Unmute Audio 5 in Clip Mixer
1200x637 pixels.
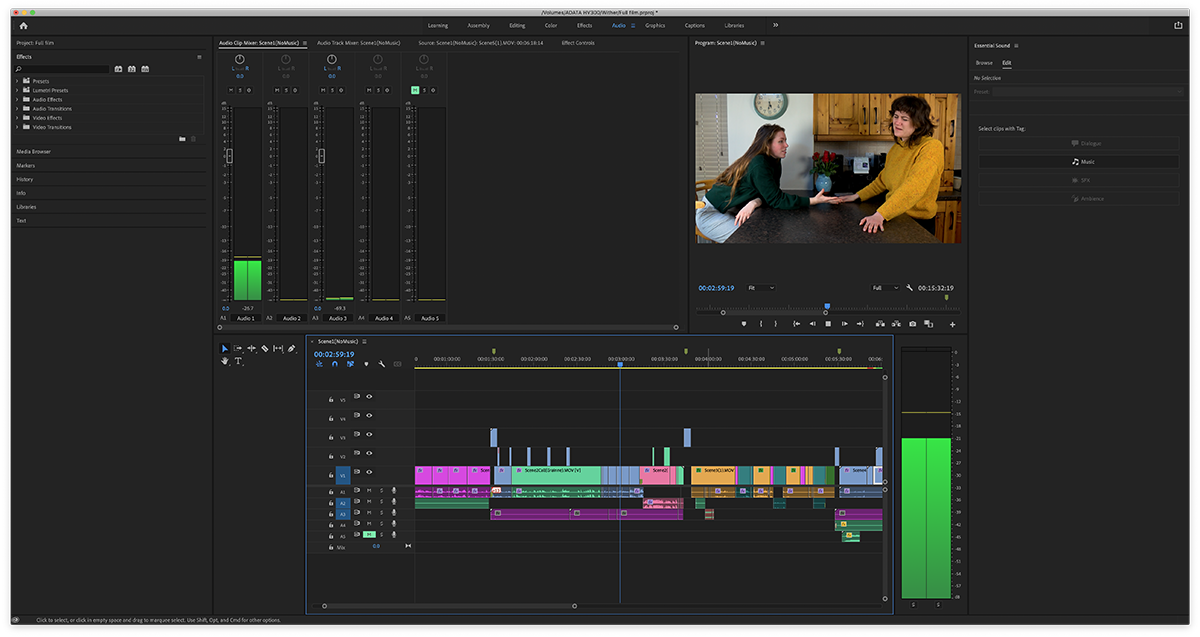[x=414, y=90]
